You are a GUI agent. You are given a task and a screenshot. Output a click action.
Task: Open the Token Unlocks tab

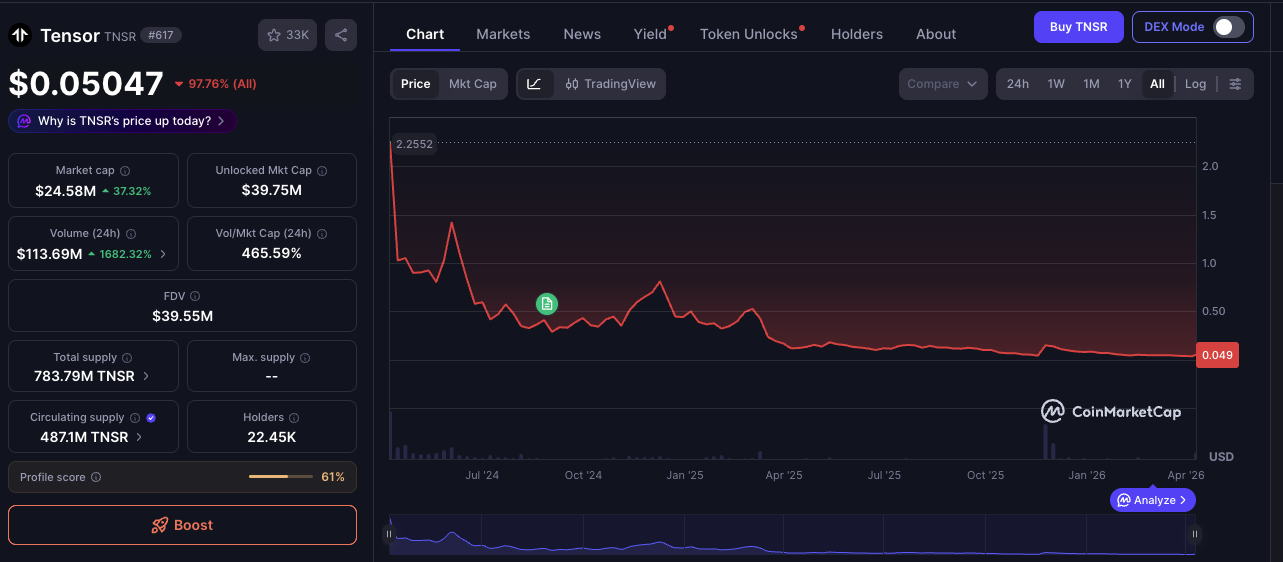click(749, 34)
